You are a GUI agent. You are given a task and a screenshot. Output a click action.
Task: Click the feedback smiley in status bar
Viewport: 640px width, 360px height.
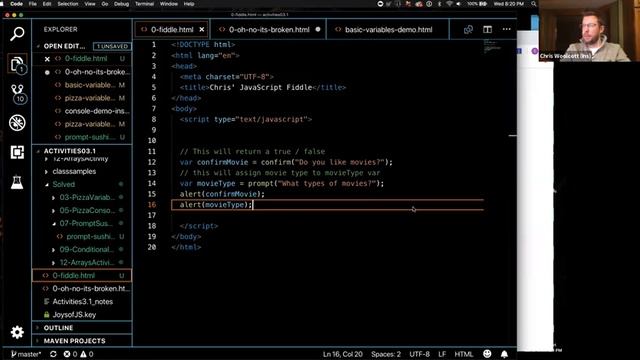pos(487,353)
